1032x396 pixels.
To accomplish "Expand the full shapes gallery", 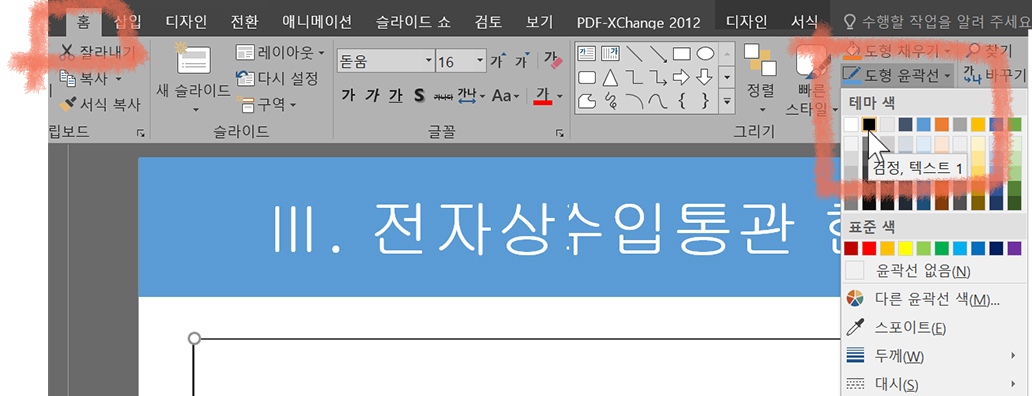I will point(727,102).
